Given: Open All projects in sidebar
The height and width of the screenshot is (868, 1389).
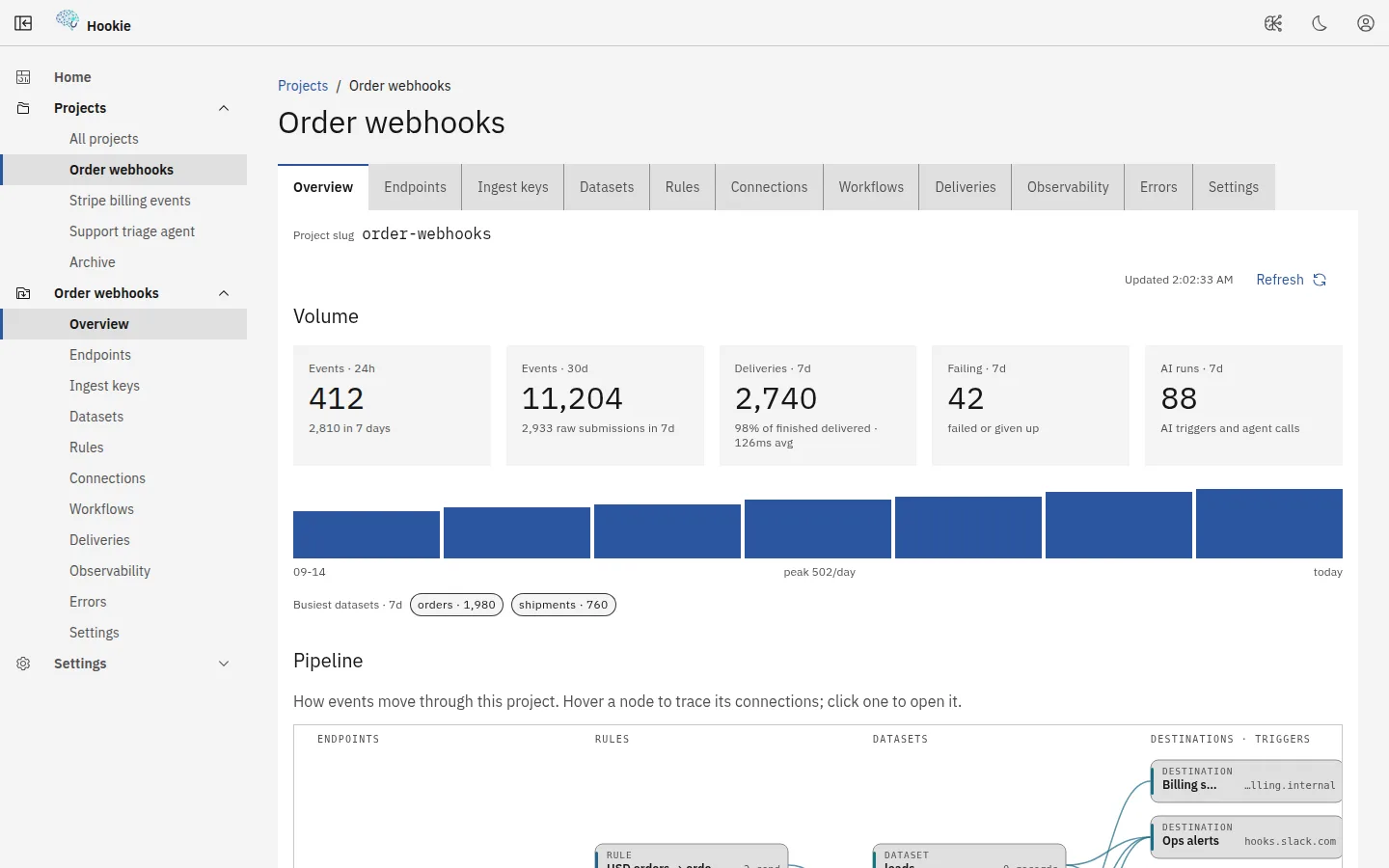Looking at the screenshot, I should coord(123,139).
